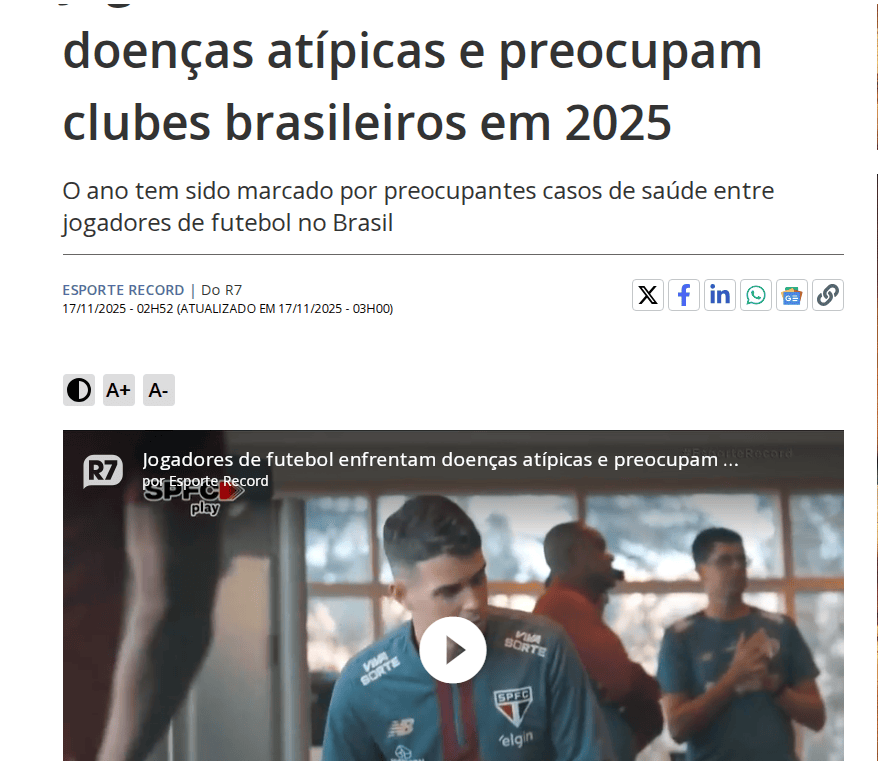Increase font size with A+
The width and height of the screenshot is (878, 761).
[x=119, y=390]
